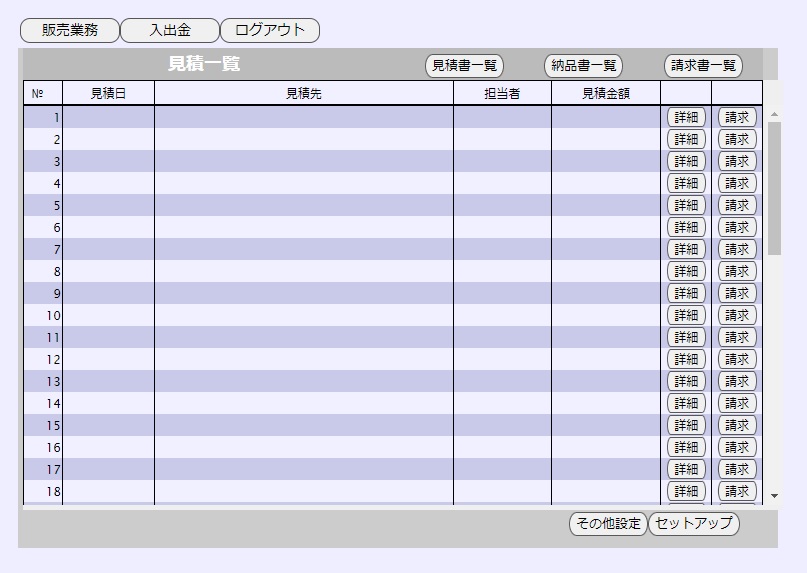The height and width of the screenshot is (573, 807).
Task: Click 請求 for row 10
Action: tap(737, 316)
